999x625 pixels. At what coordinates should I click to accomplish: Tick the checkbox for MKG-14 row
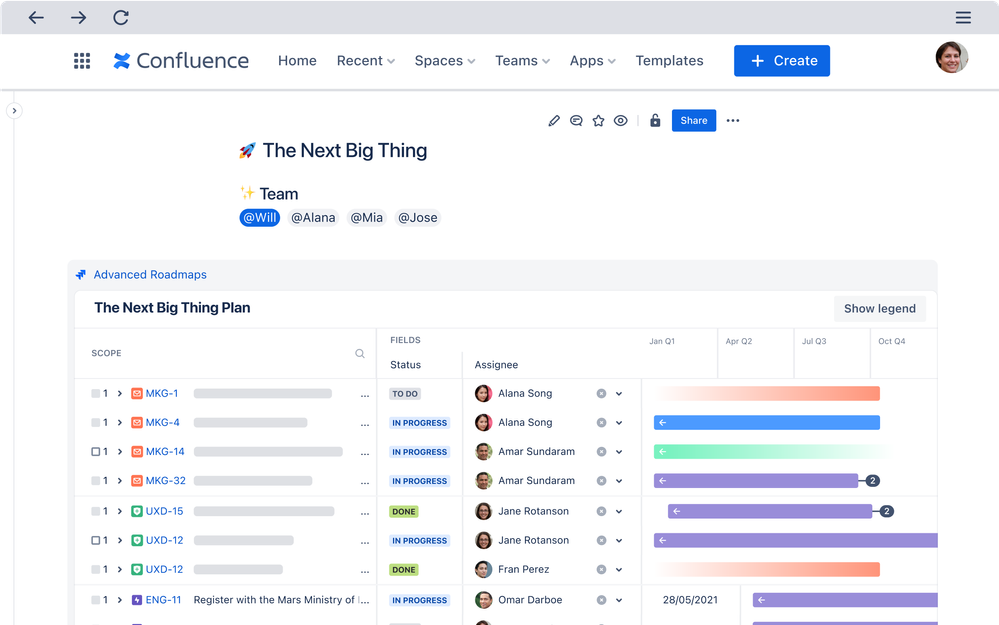(x=96, y=452)
